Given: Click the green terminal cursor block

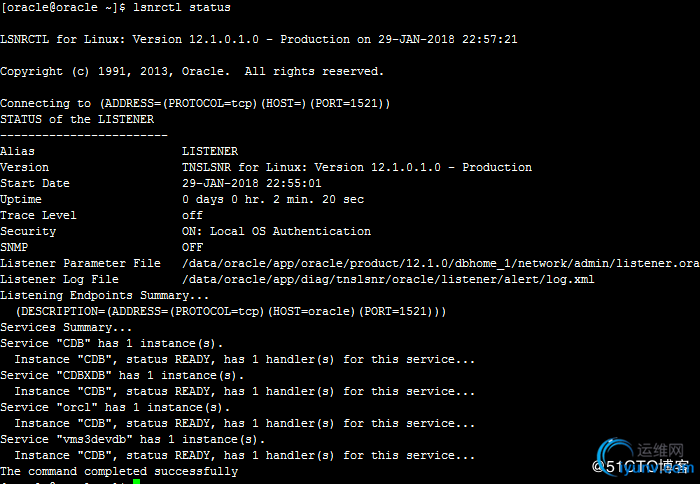Looking at the screenshot, I should click(136, 482).
